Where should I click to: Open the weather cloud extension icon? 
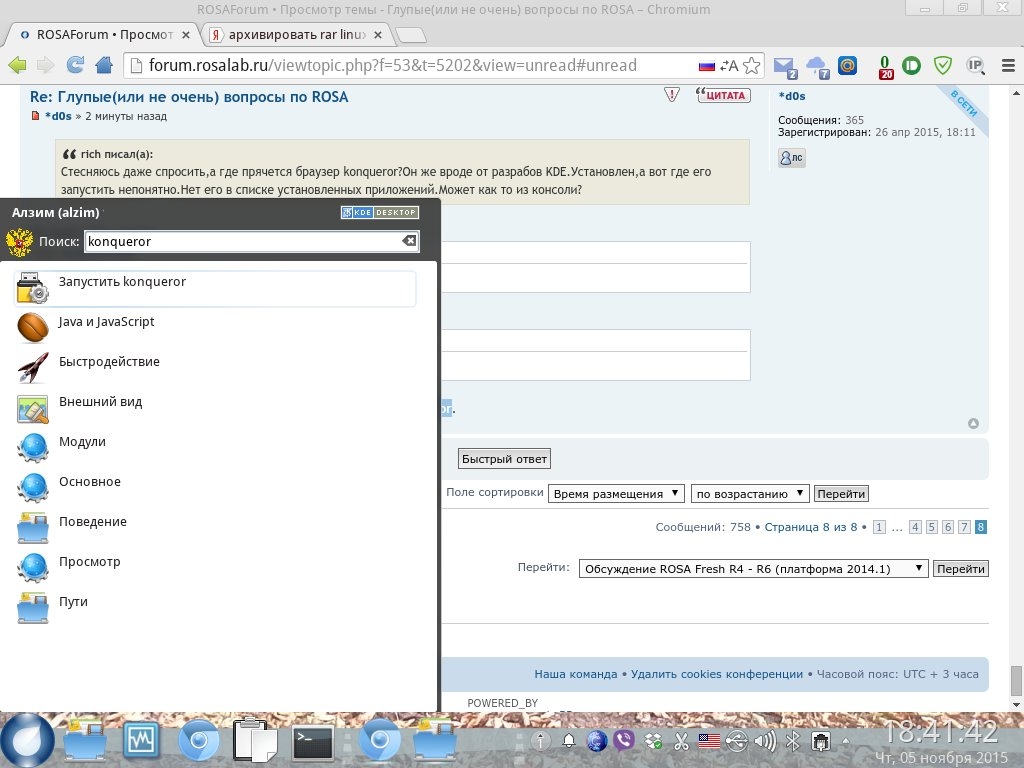coord(817,67)
